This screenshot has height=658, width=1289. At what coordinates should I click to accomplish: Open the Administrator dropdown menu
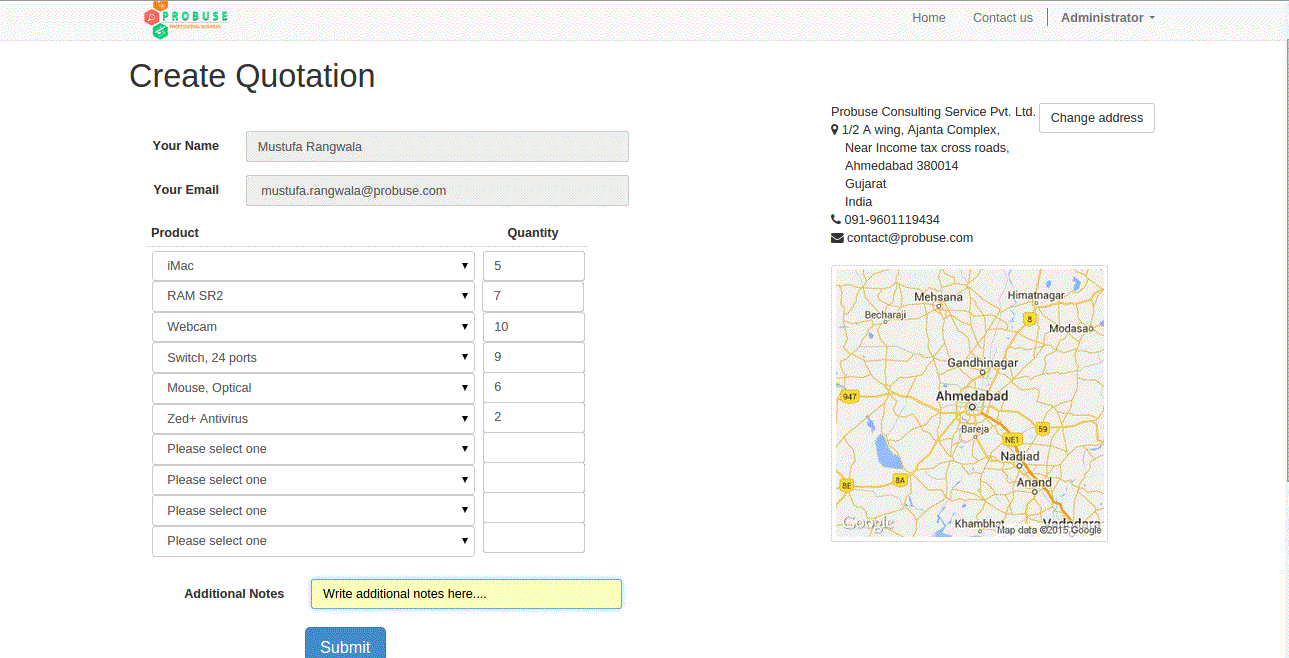point(1107,18)
